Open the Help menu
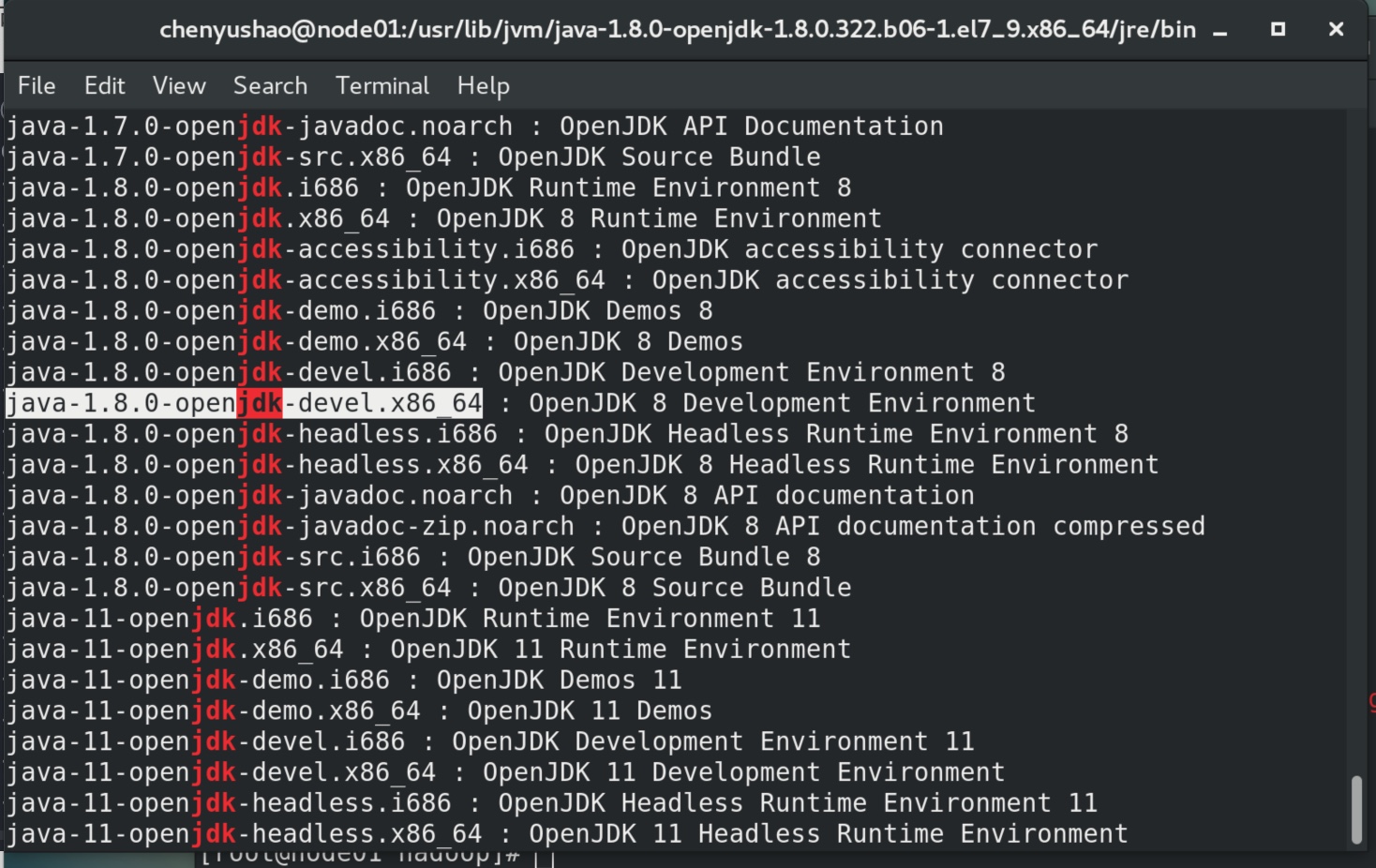The image size is (1376, 868). tap(484, 85)
